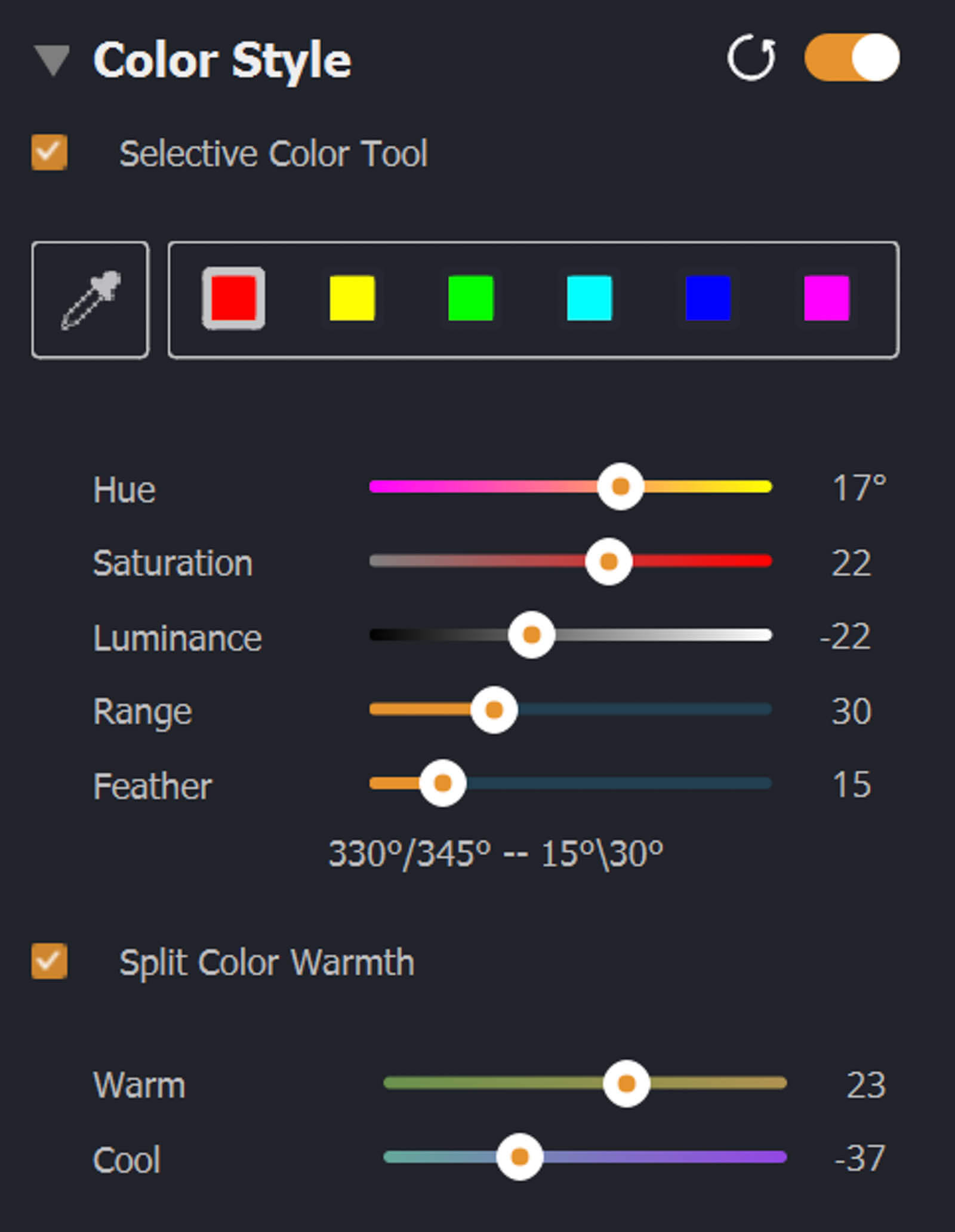Click the Warm slider handle
This screenshot has width=955, height=1232.
point(626,1083)
